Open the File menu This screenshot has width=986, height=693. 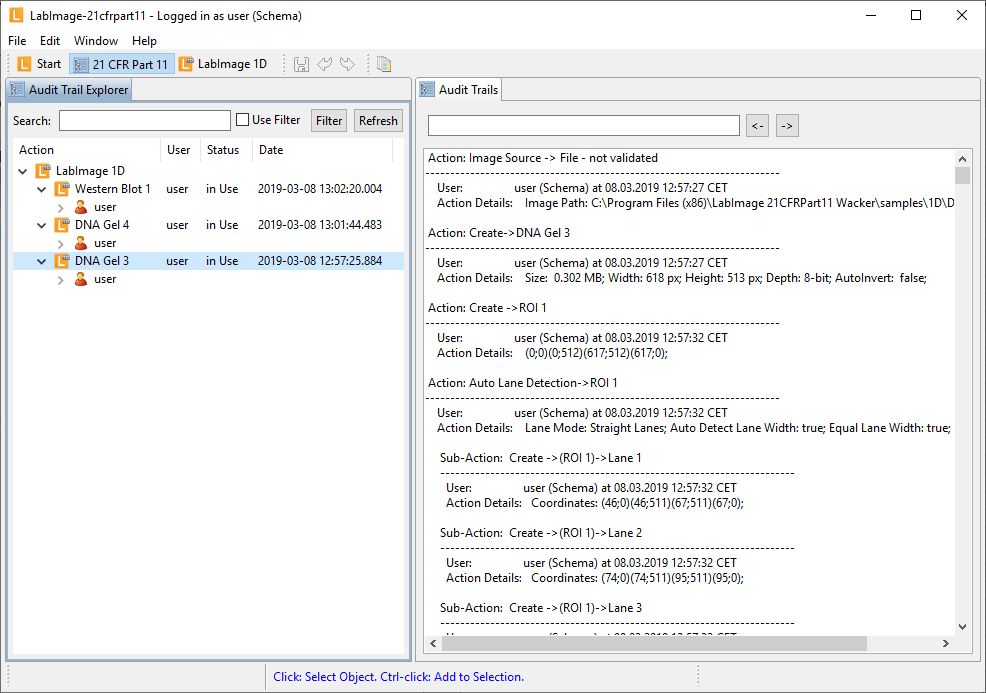point(17,41)
